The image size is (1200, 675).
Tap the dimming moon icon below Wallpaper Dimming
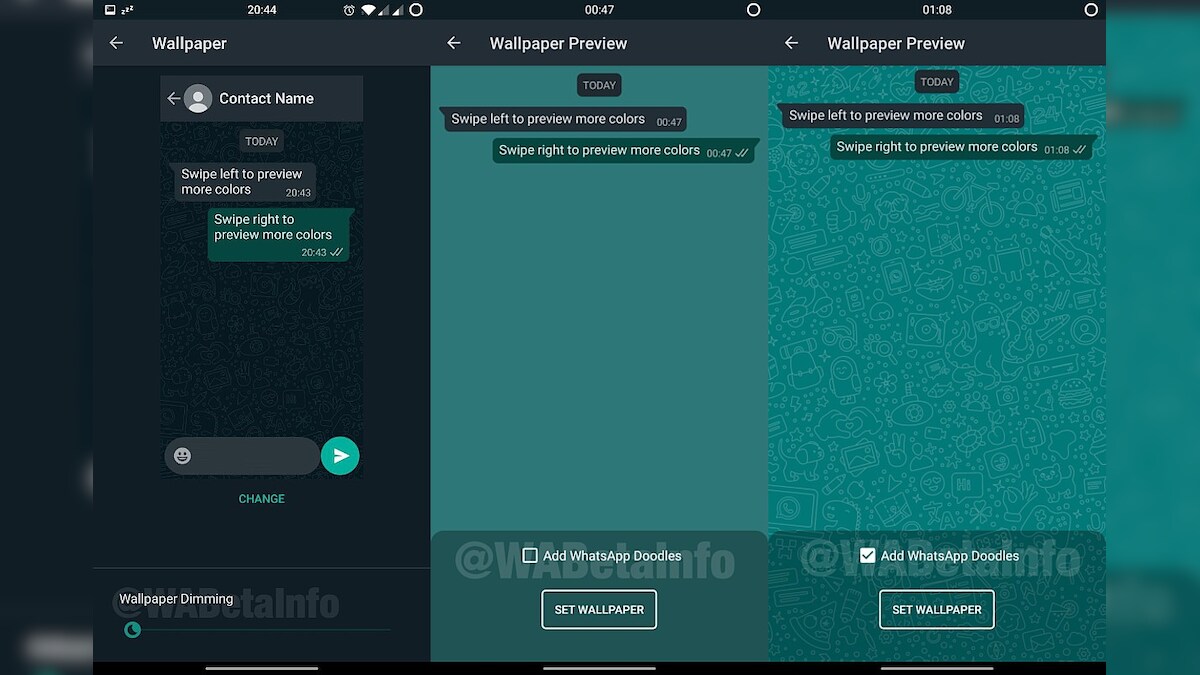[x=133, y=630]
